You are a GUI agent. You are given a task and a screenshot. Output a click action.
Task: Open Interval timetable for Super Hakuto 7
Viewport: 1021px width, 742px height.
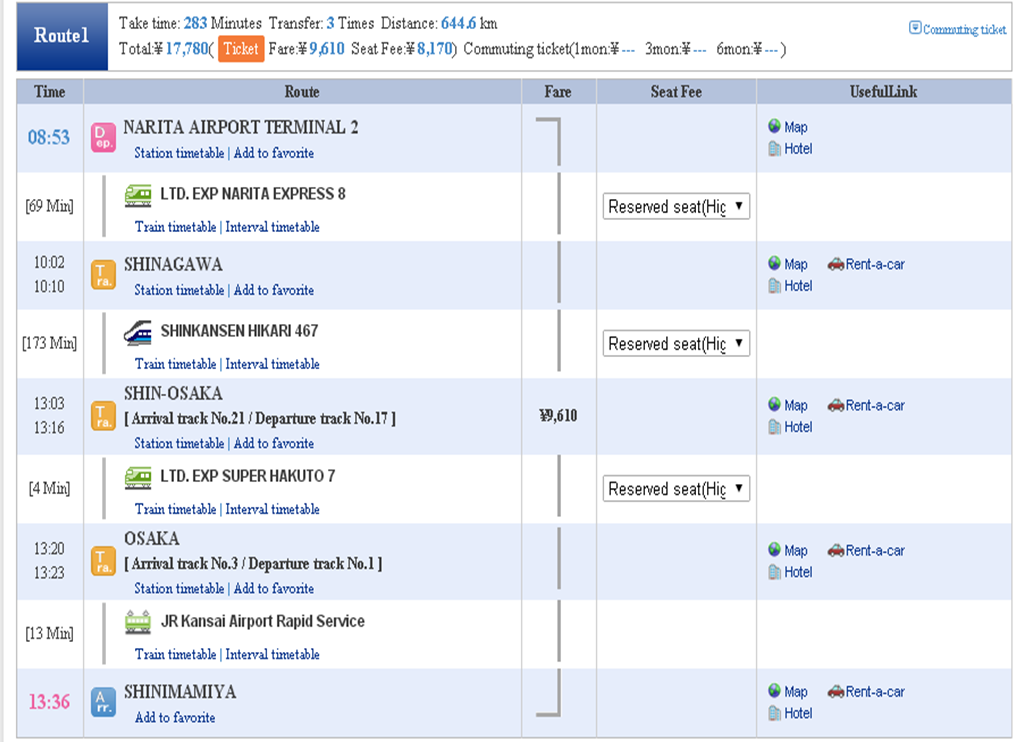[272, 510]
